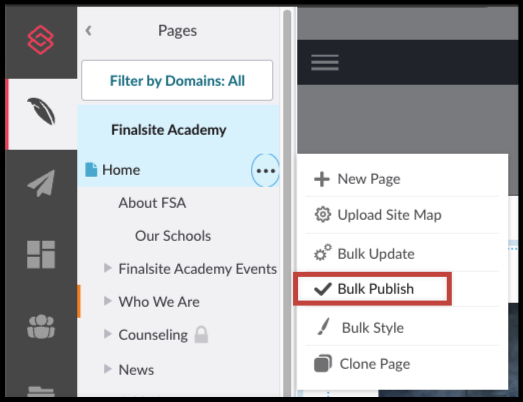This screenshot has width=523, height=402.
Task: Expand the Finalsite Academy Events branch
Action: coord(107,268)
